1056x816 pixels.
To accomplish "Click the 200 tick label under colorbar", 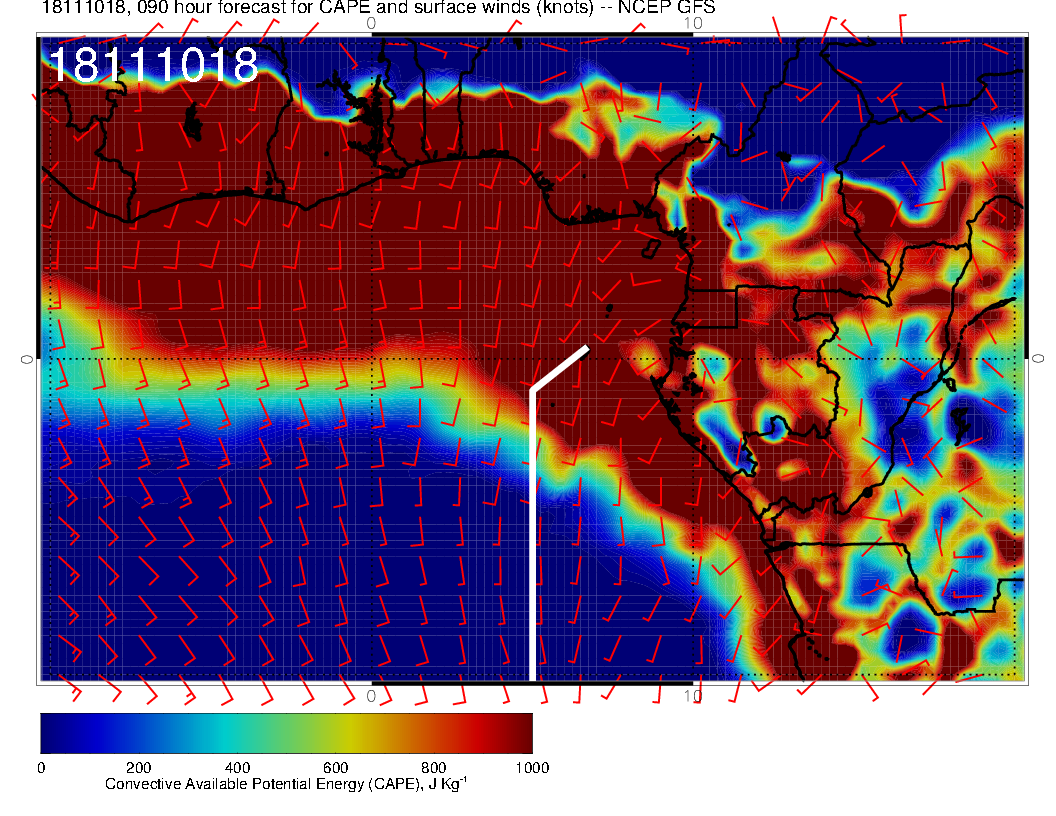I will point(138,768).
